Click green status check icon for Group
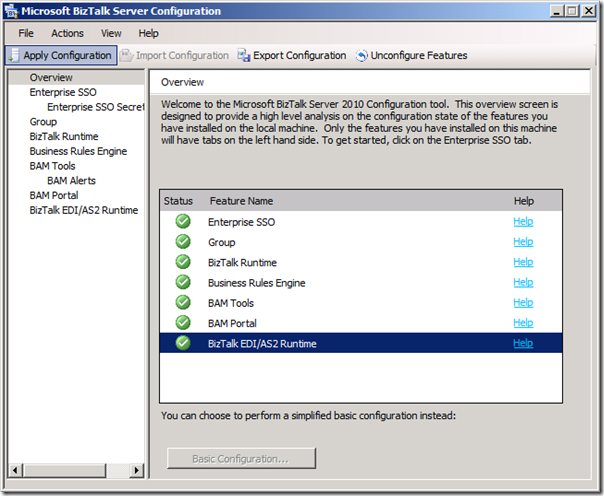Screen dimensions: 604x496 [183, 242]
